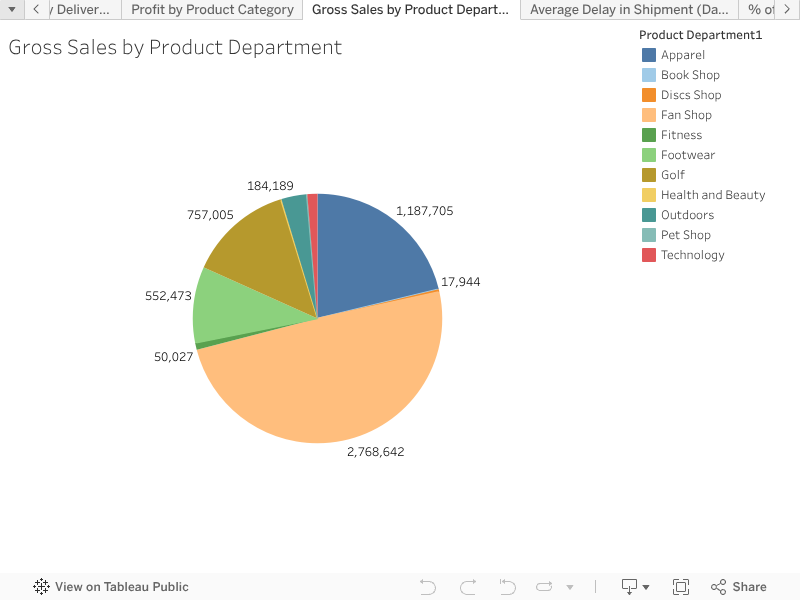800x600 pixels.
Task: Click the Tableau logo icon
Action: point(41,587)
